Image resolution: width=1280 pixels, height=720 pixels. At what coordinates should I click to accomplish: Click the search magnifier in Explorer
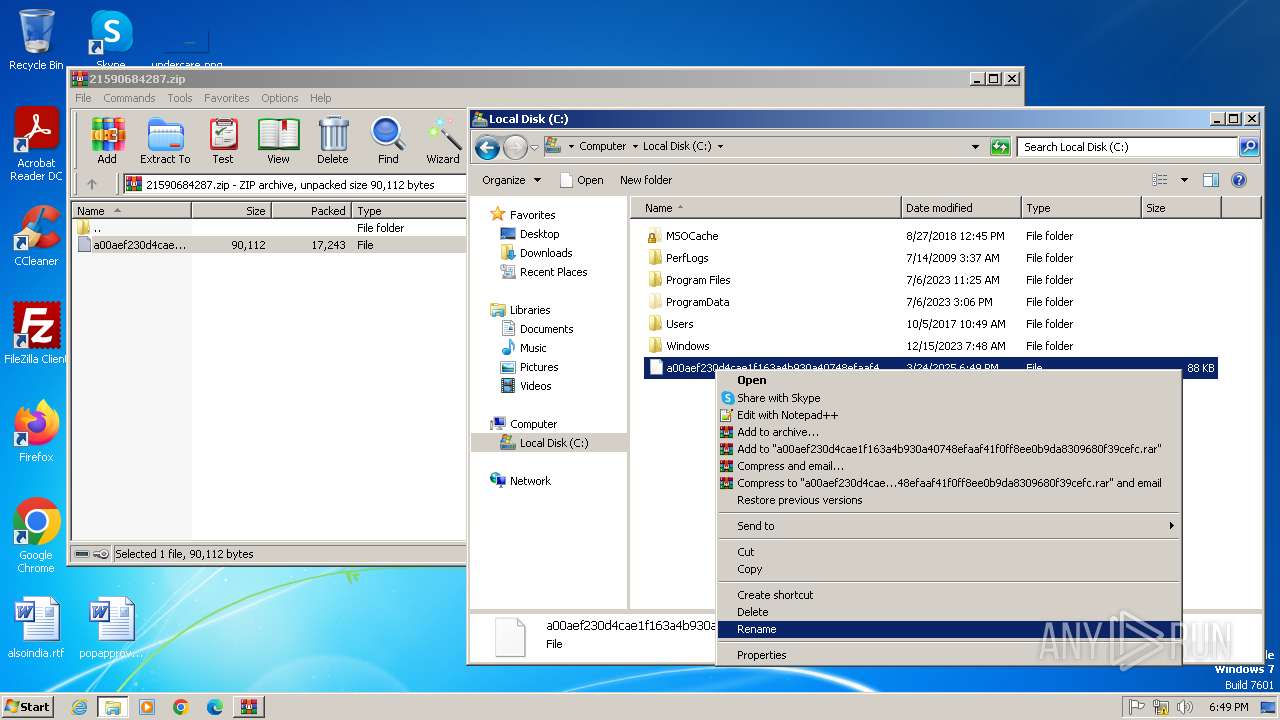1249,147
